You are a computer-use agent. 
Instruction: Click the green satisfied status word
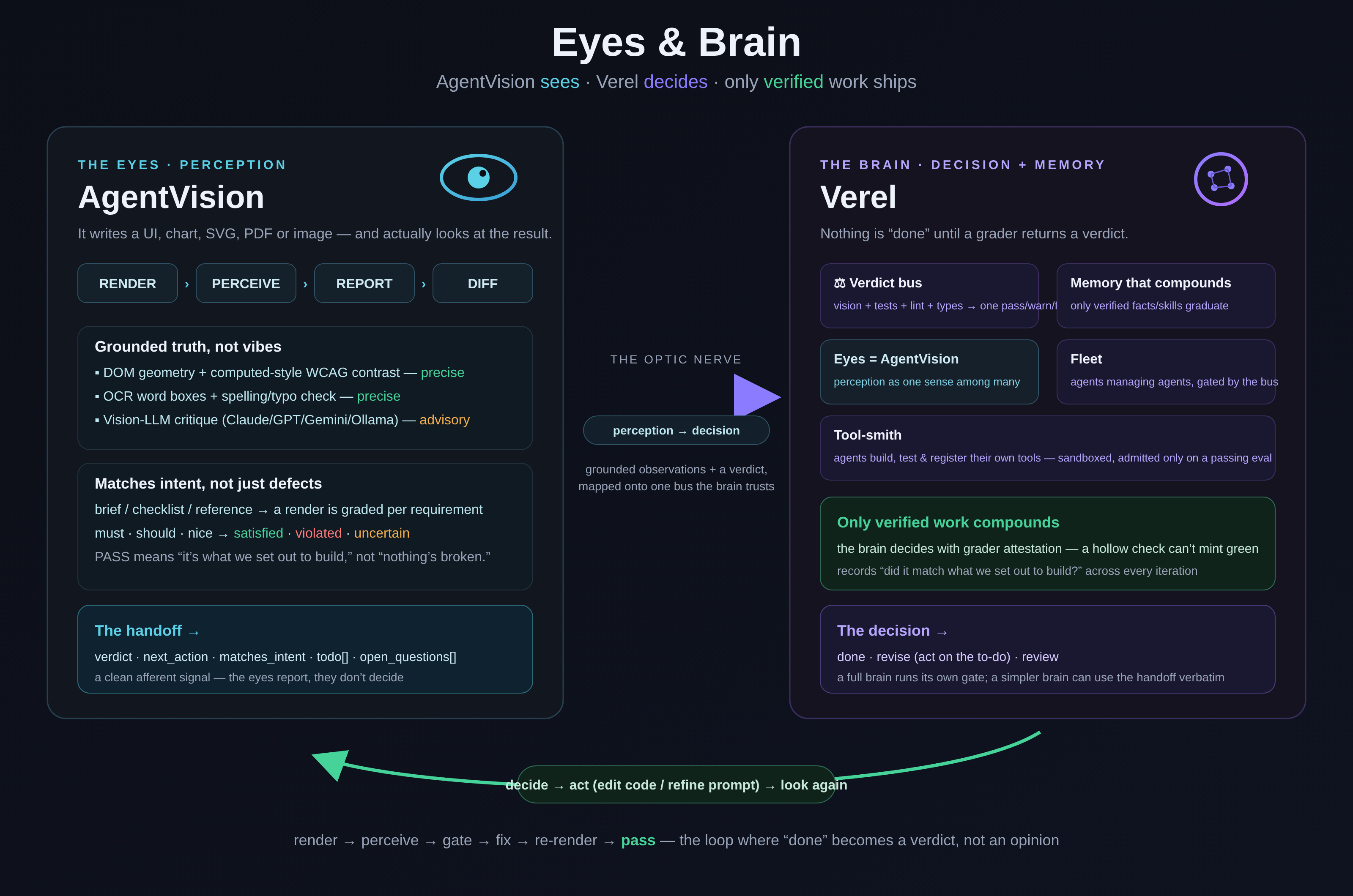click(x=258, y=533)
